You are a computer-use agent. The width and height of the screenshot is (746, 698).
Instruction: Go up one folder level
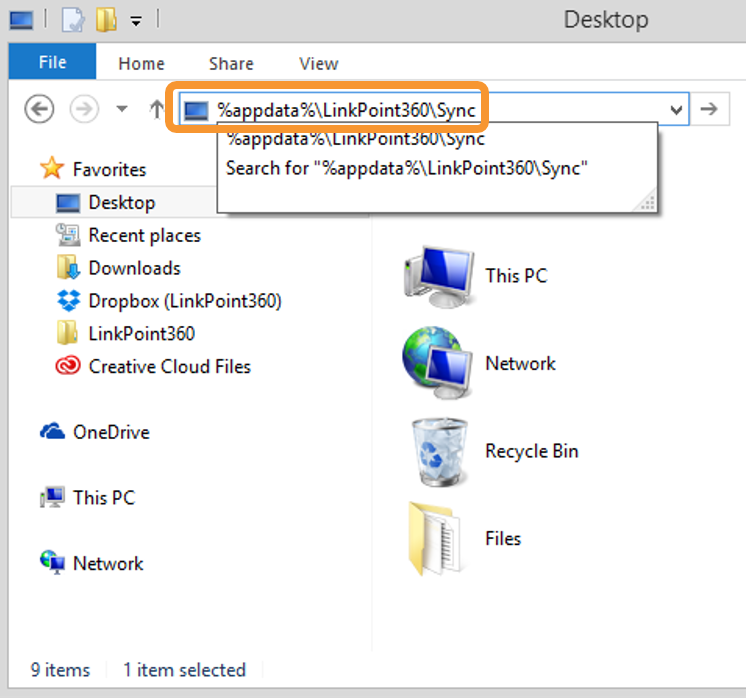[156, 109]
